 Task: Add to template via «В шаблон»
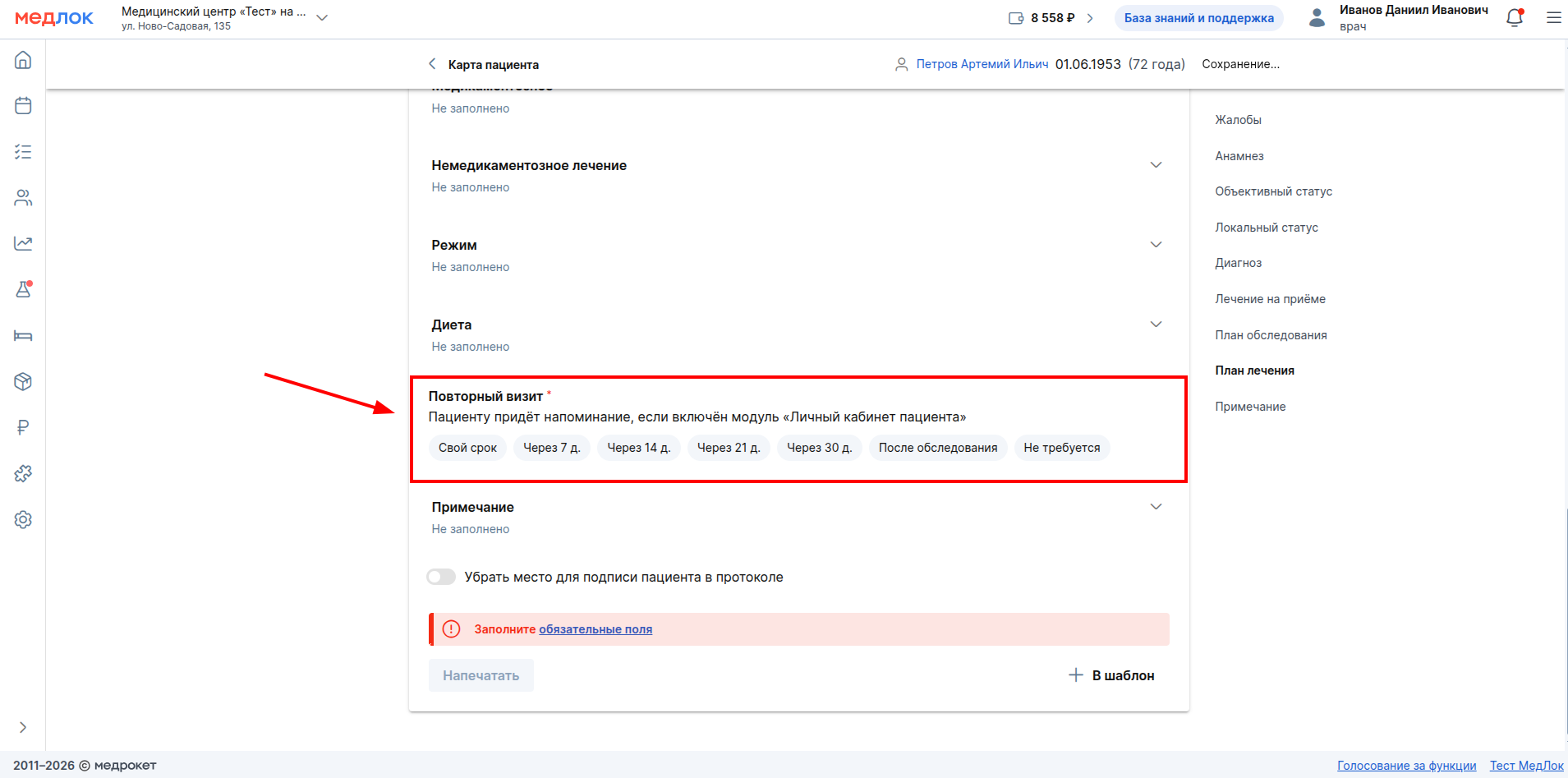tap(1111, 675)
